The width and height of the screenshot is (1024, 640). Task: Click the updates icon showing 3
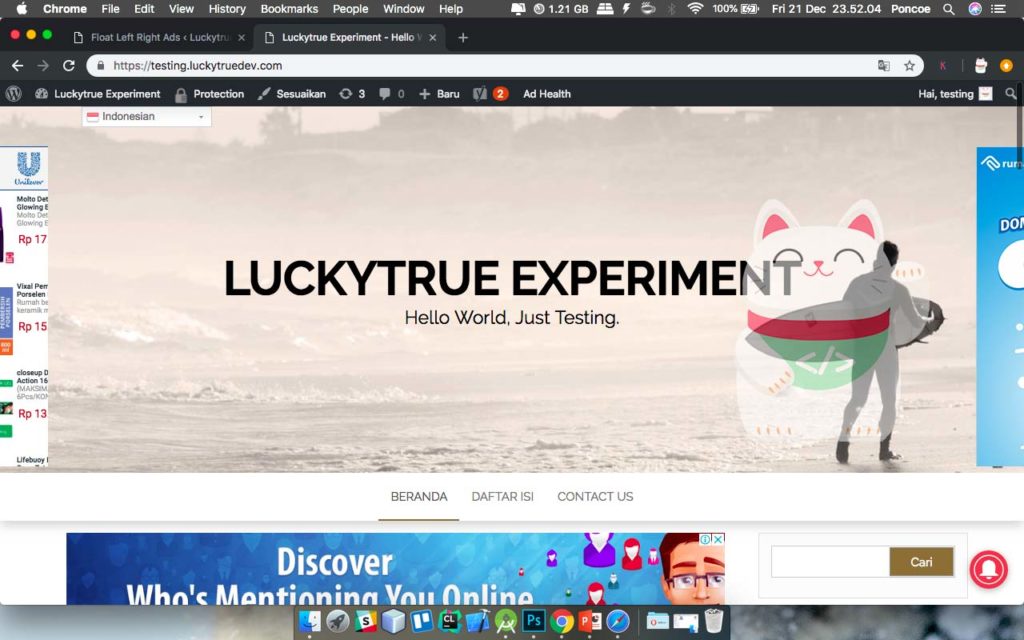tap(352, 94)
